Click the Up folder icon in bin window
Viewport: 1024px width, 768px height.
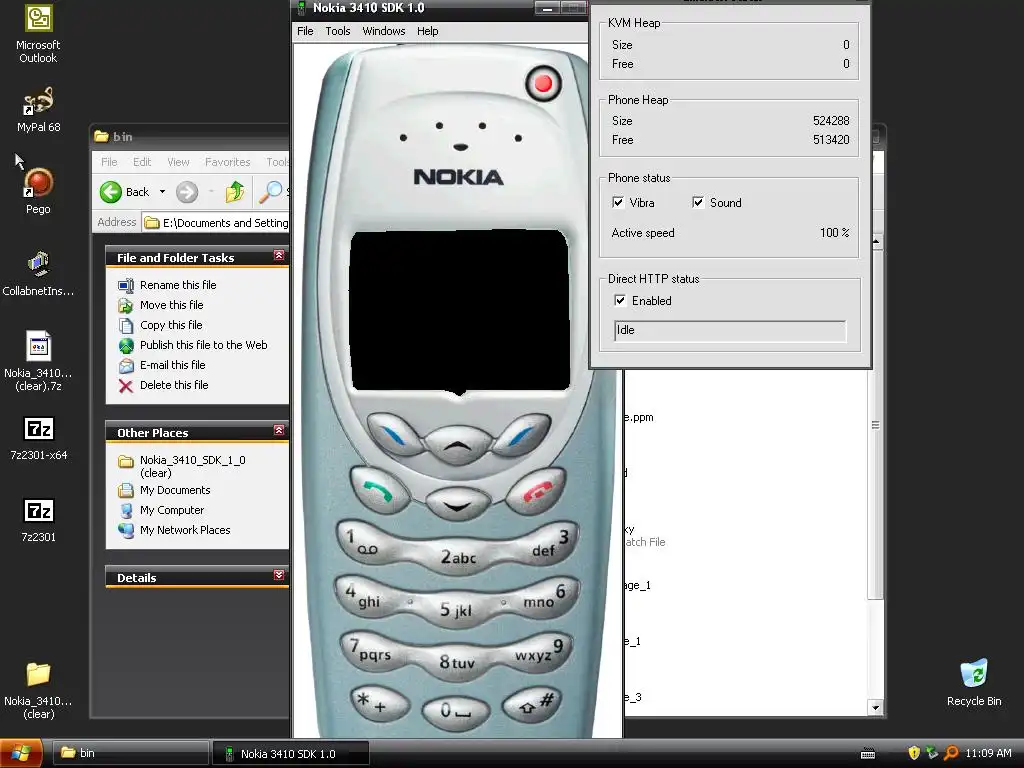234,191
